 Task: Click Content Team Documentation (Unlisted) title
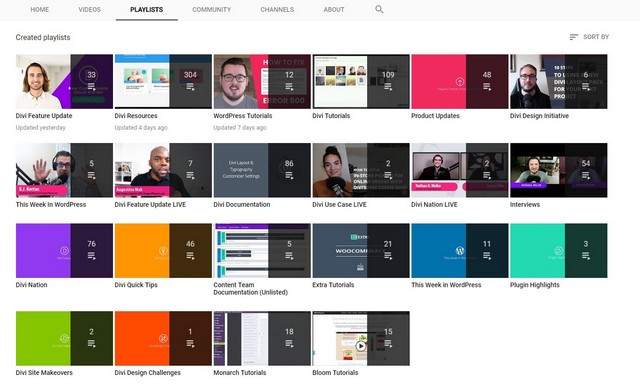click(x=250, y=288)
